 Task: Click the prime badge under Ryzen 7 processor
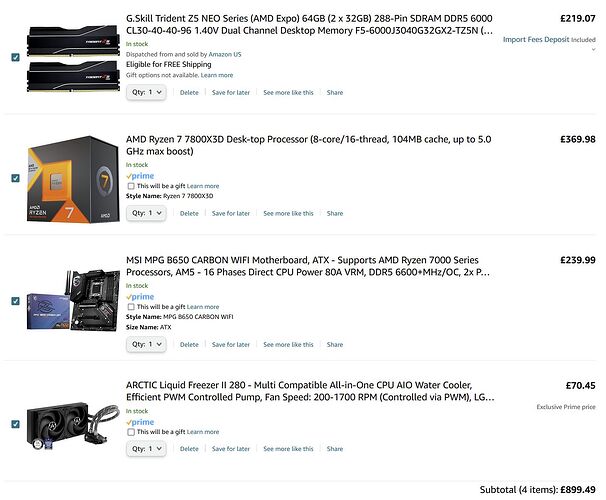click(x=140, y=176)
